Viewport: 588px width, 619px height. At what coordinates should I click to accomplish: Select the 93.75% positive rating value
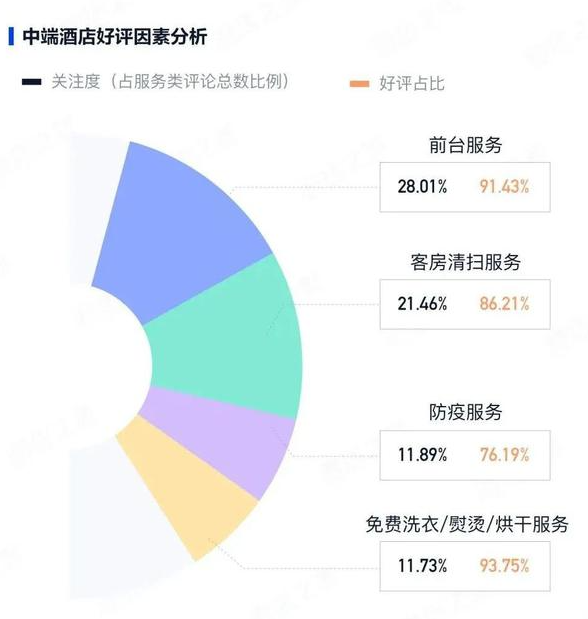504,566
